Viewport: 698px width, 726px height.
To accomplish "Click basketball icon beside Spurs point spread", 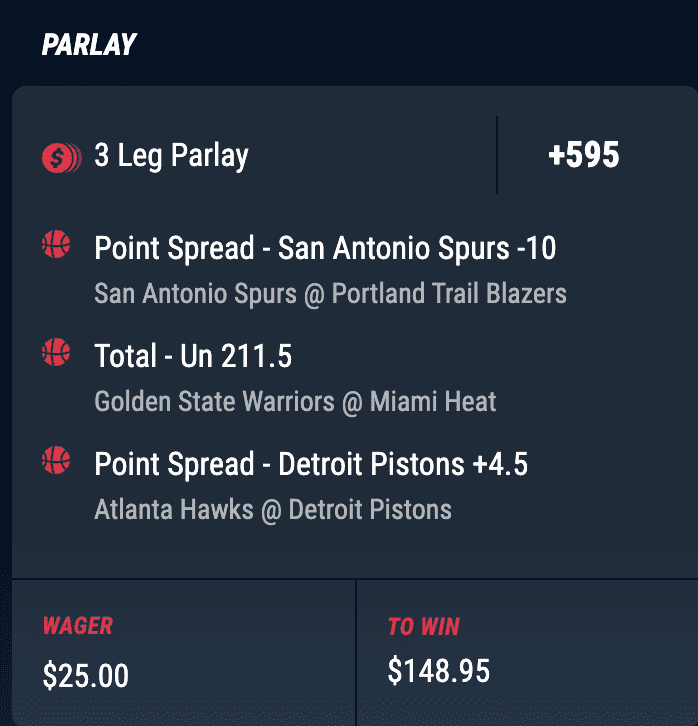I will pyautogui.click(x=56, y=244).
